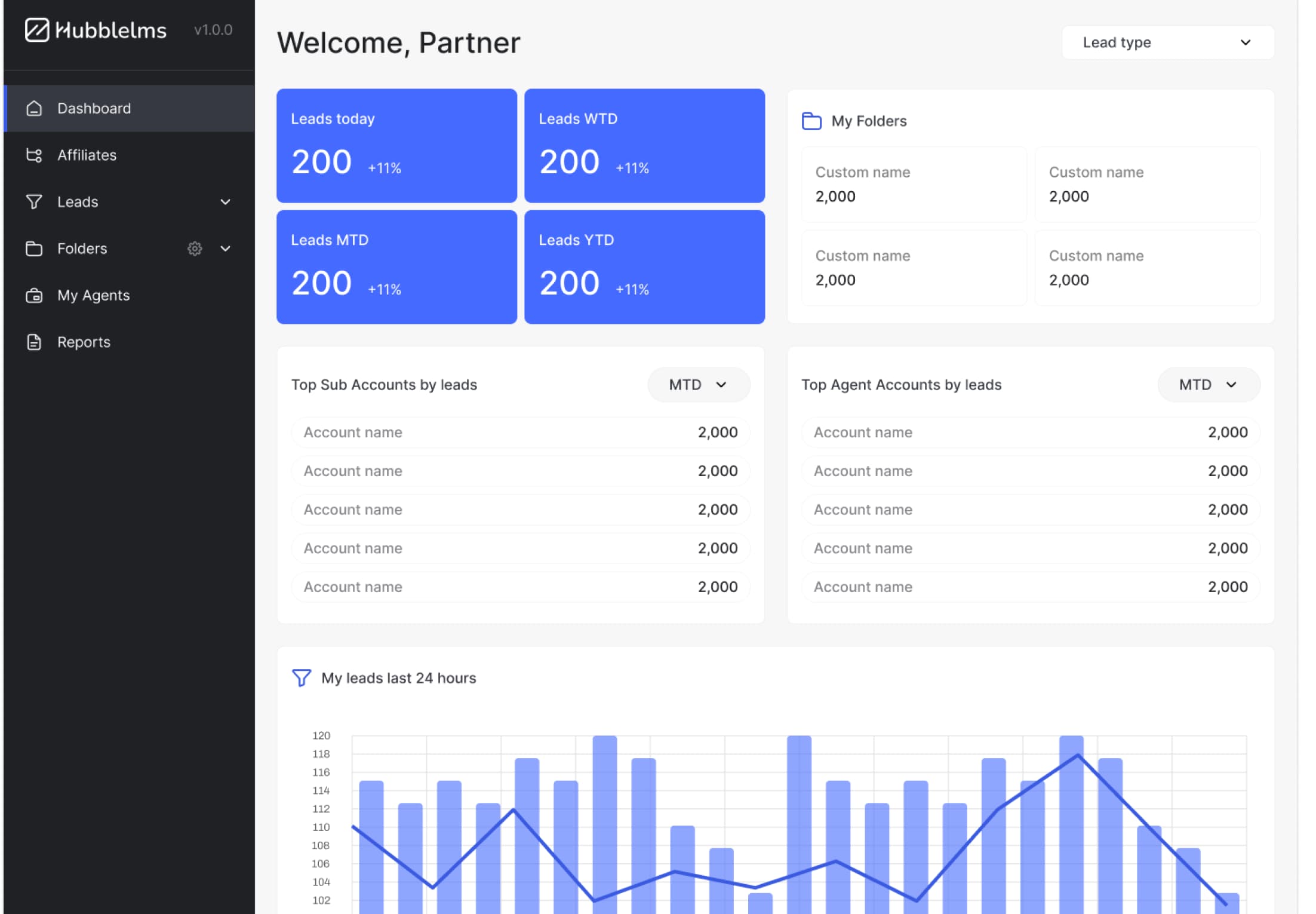Open the Lead type dropdown

point(1167,42)
